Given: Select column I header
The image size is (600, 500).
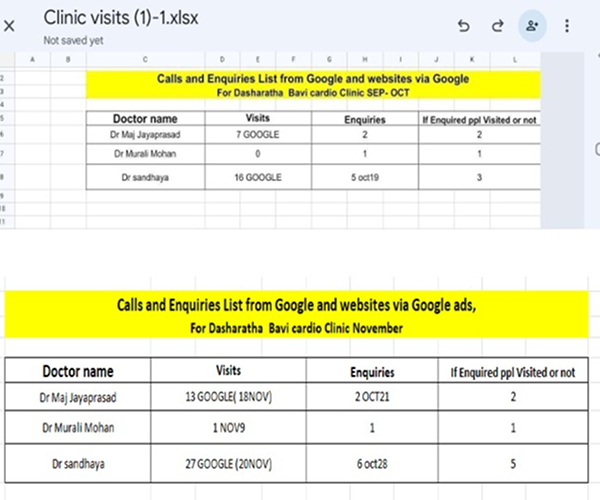Looking at the screenshot, I should click(401, 59).
